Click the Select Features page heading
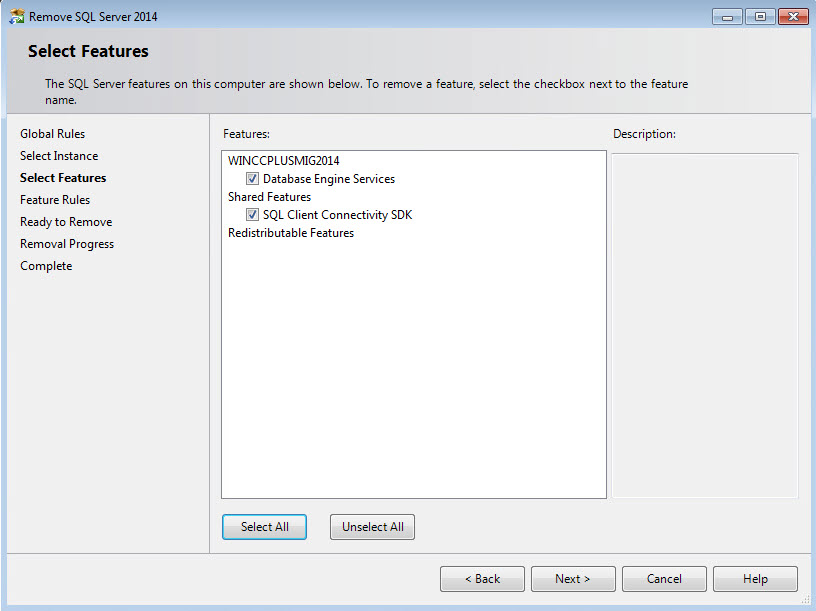The width and height of the screenshot is (816, 611). coord(88,51)
